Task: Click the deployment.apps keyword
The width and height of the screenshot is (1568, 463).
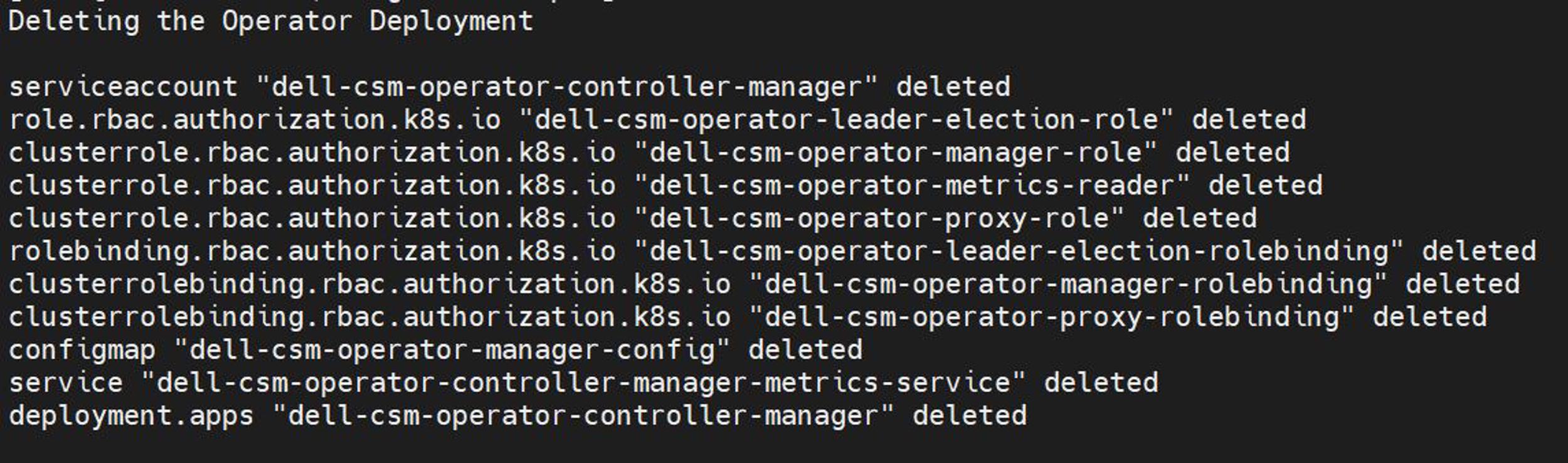Action: point(131,417)
